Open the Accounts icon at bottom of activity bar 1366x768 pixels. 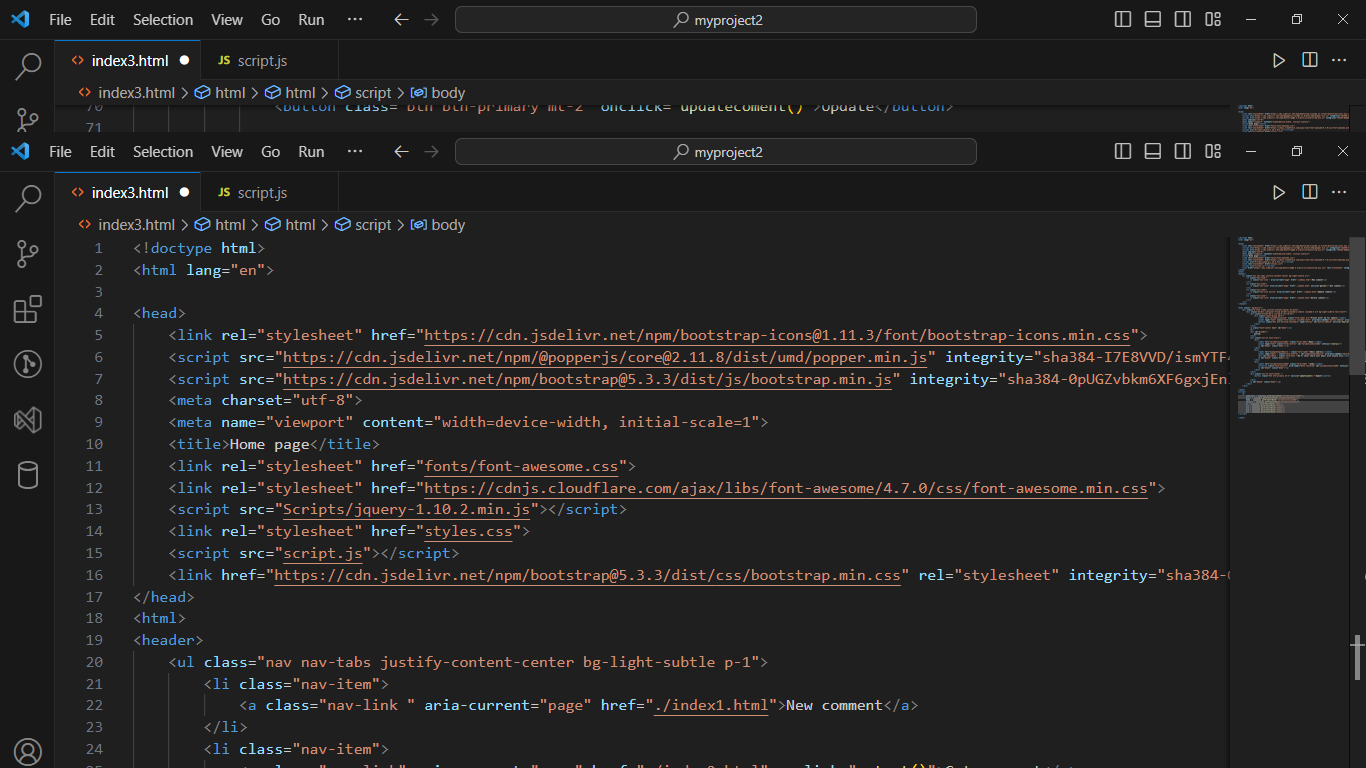coord(28,753)
